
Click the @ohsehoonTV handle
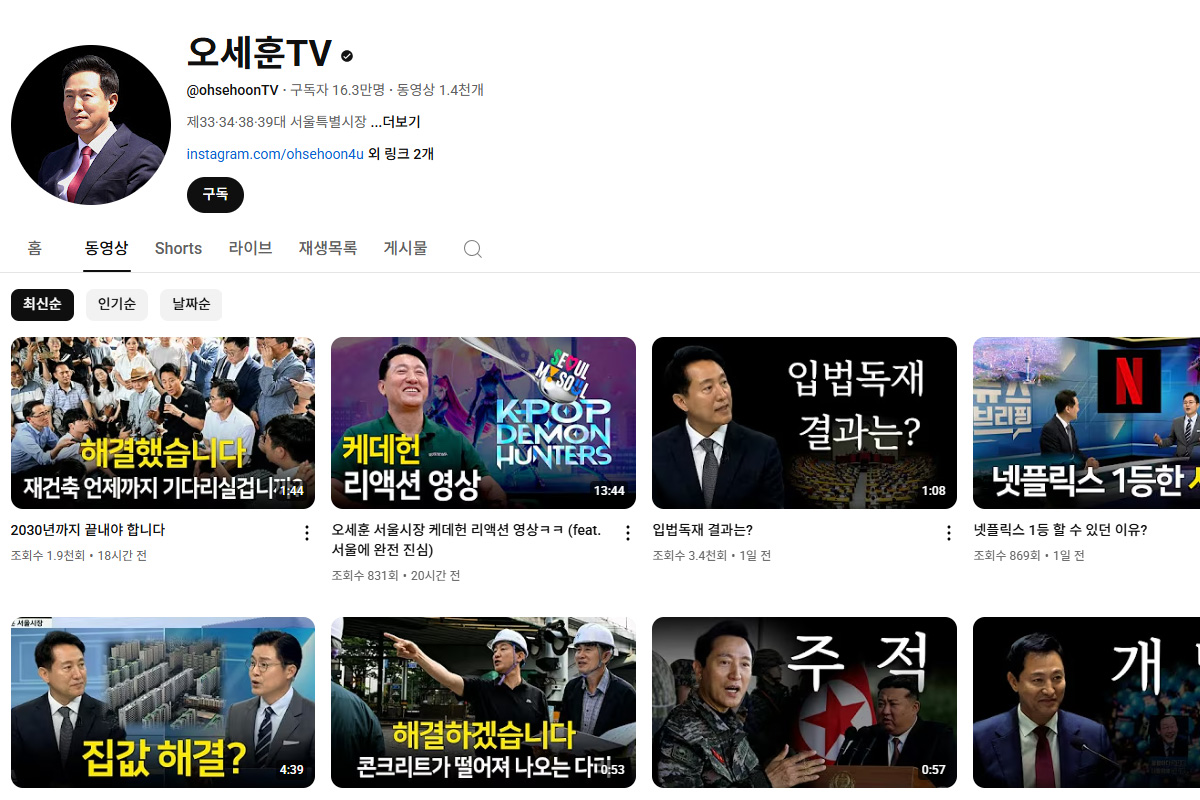[x=233, y=90]
